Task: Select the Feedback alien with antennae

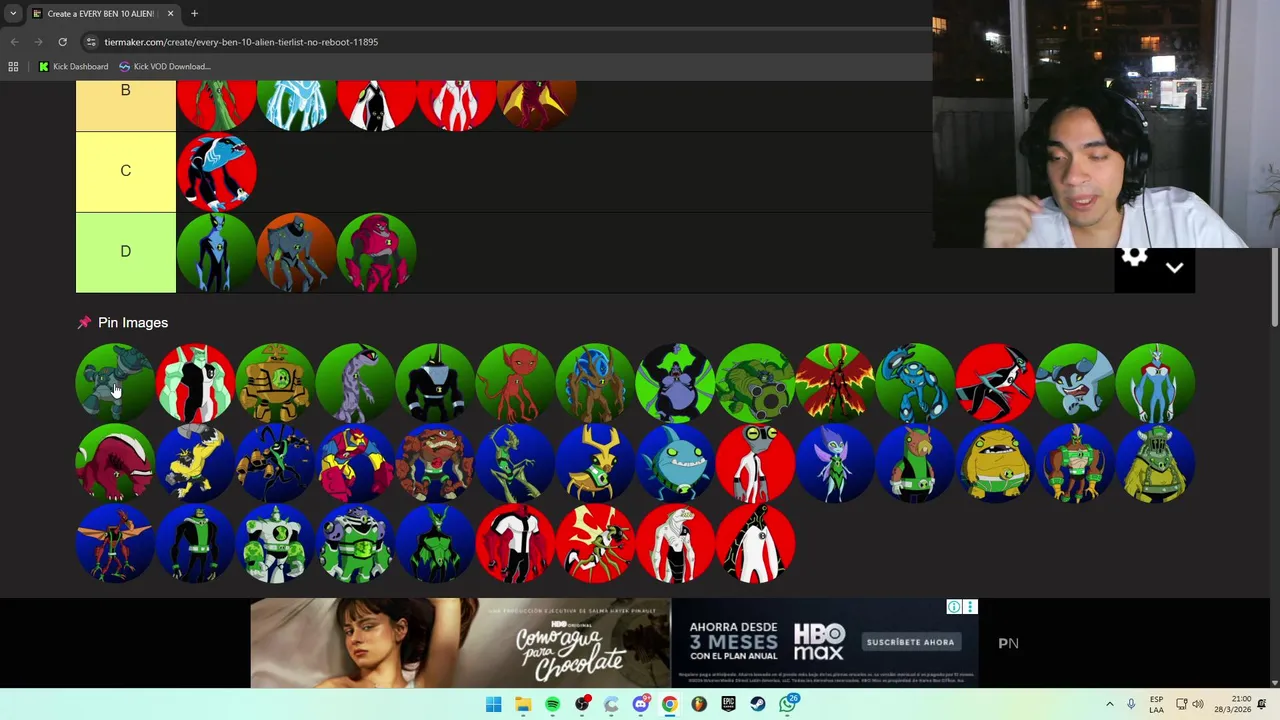Action: coord(275,462)
